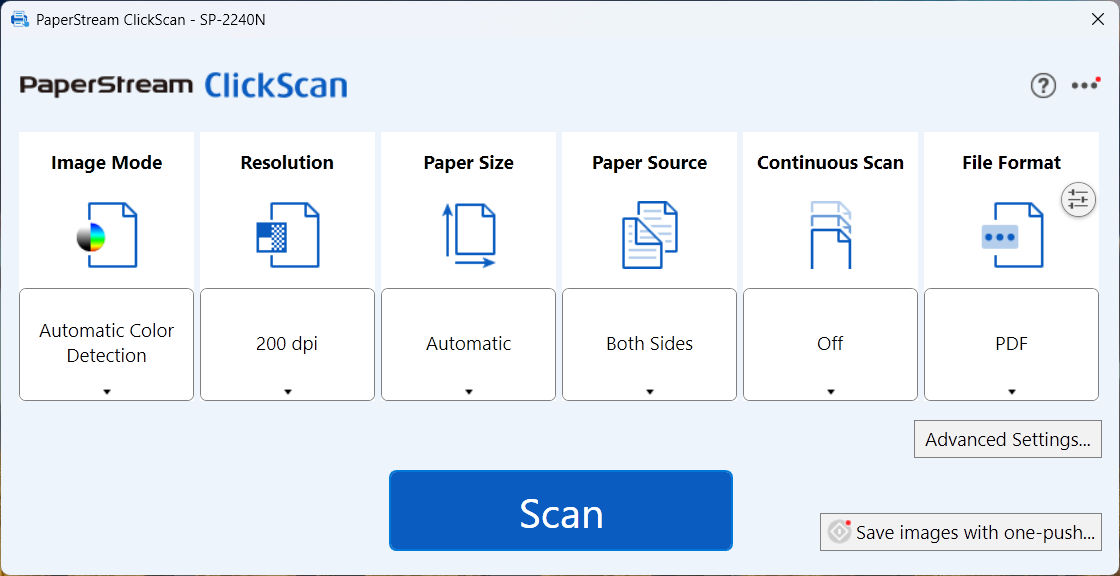Image resolution: width=1120 pixels, height=576 pixels.
Task: Open the help question mark icon
Action: (x=1043, y=86)
